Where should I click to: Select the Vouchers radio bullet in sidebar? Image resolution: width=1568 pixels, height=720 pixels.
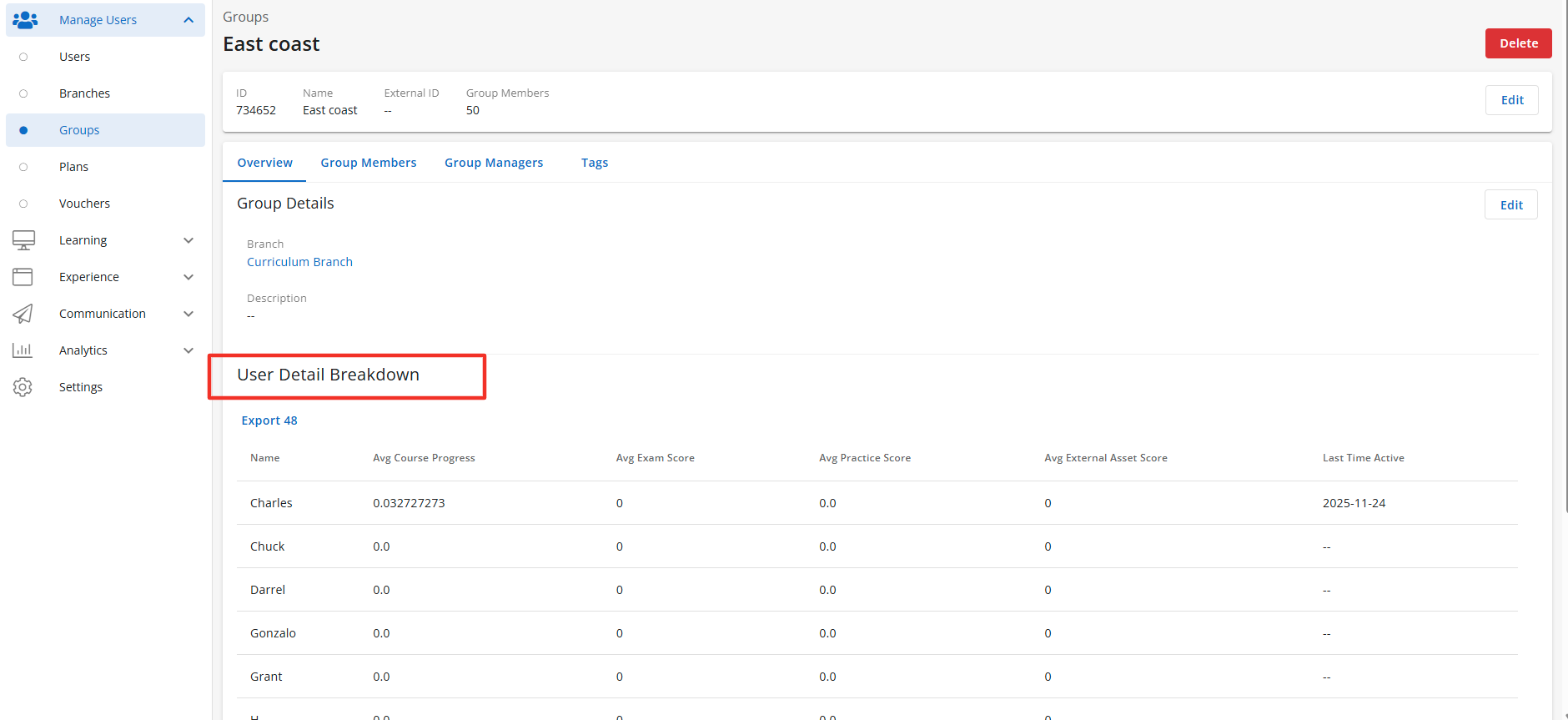tap(23, 204)
